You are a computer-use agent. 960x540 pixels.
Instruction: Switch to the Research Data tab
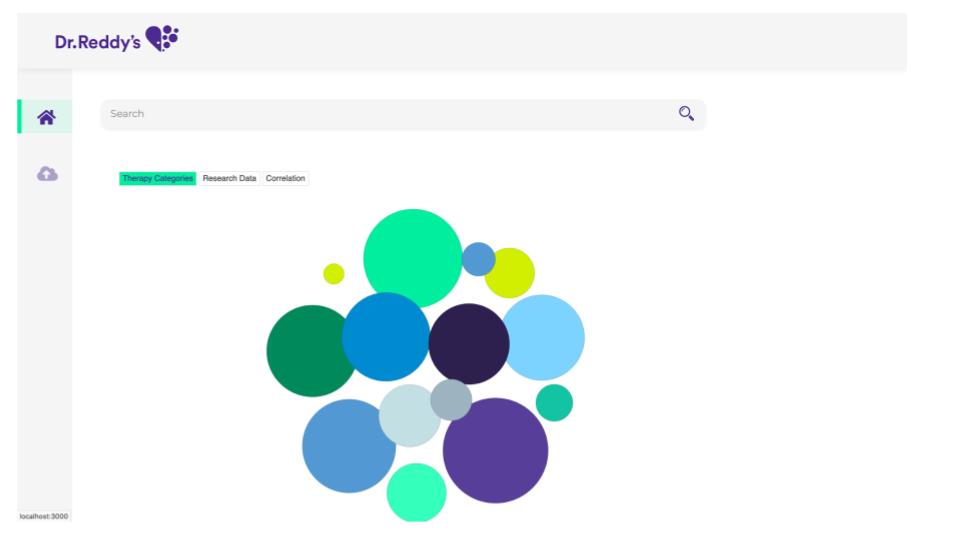point(229,178)
